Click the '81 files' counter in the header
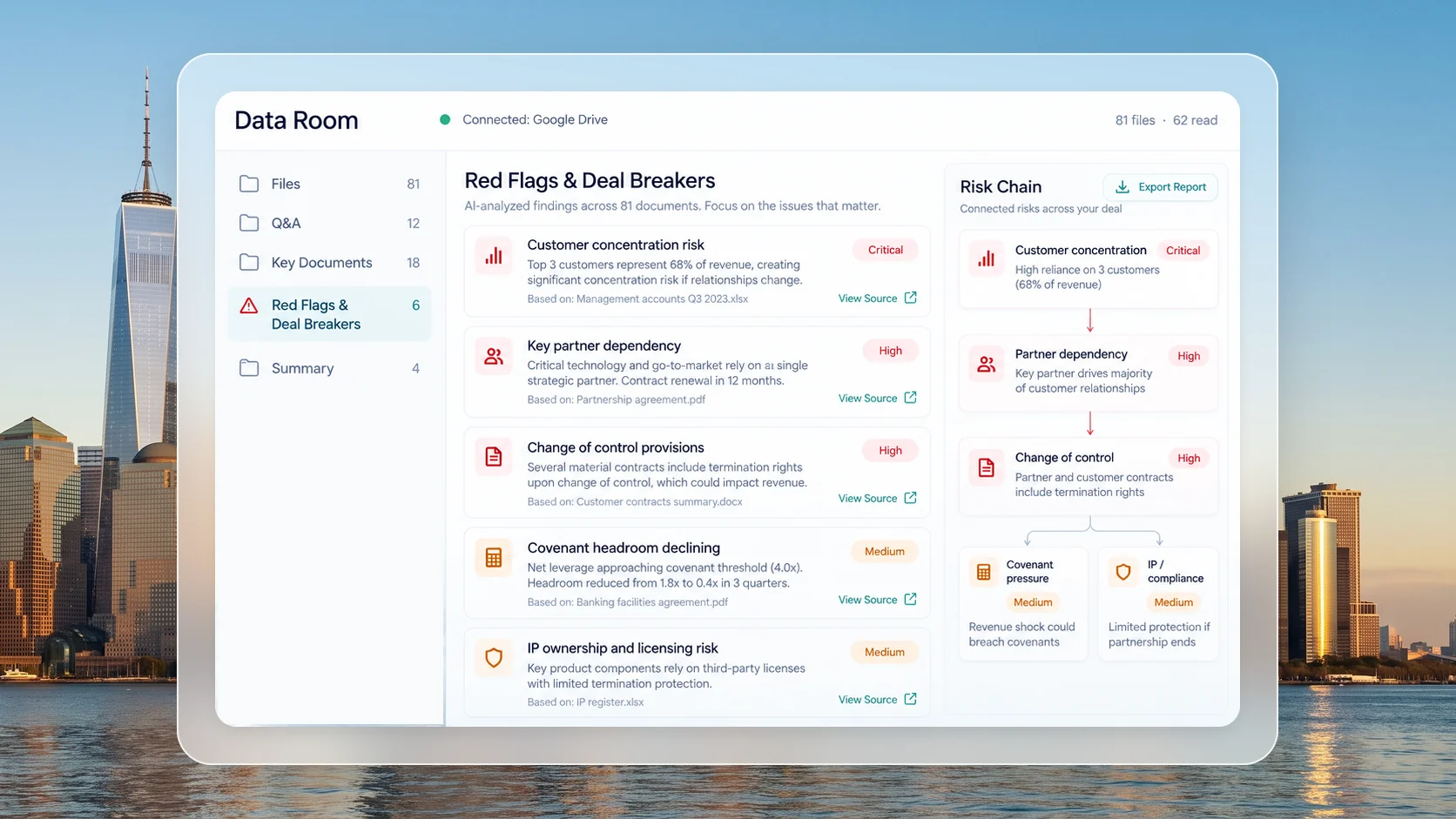Screen dimensions: 1456x819 (x=1135, y=121)
